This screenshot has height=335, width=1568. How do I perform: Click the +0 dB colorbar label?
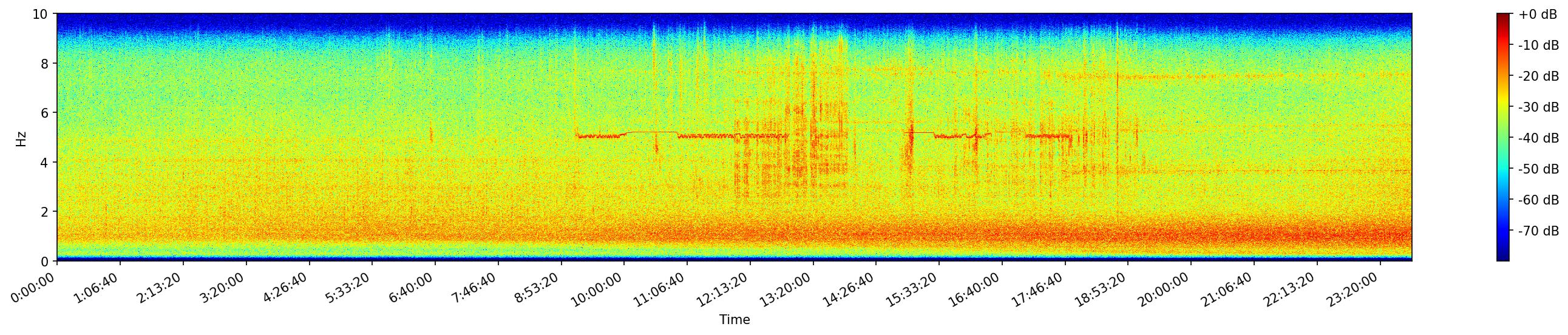click(1537, 15)
